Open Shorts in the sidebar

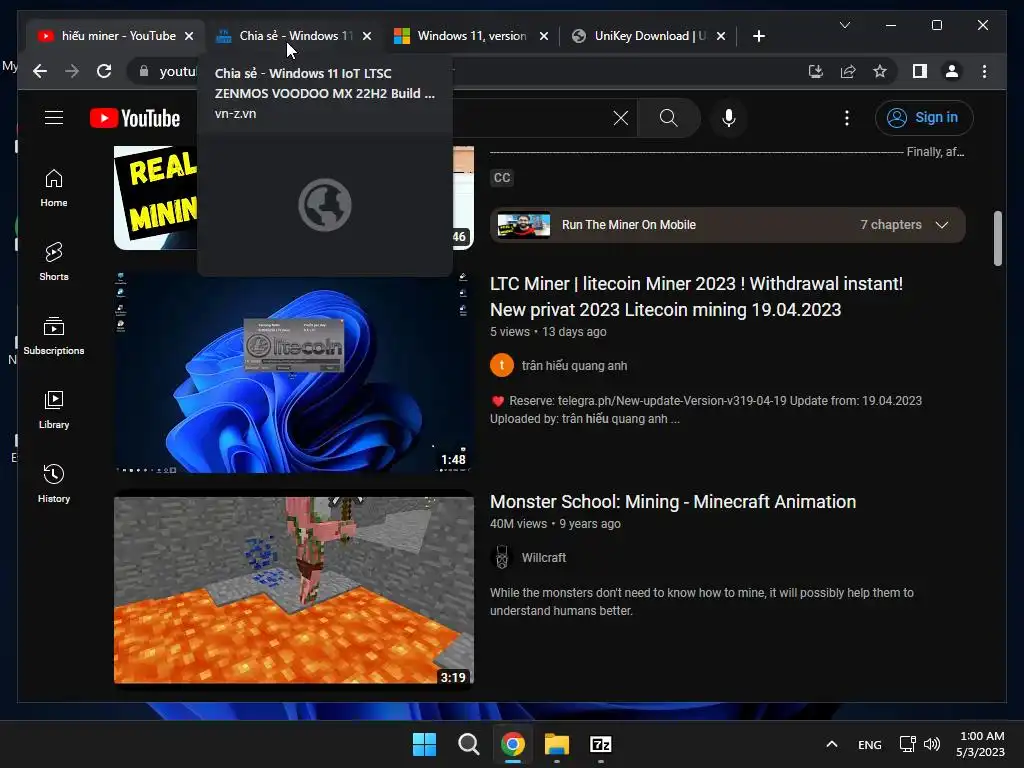point(54,262)
